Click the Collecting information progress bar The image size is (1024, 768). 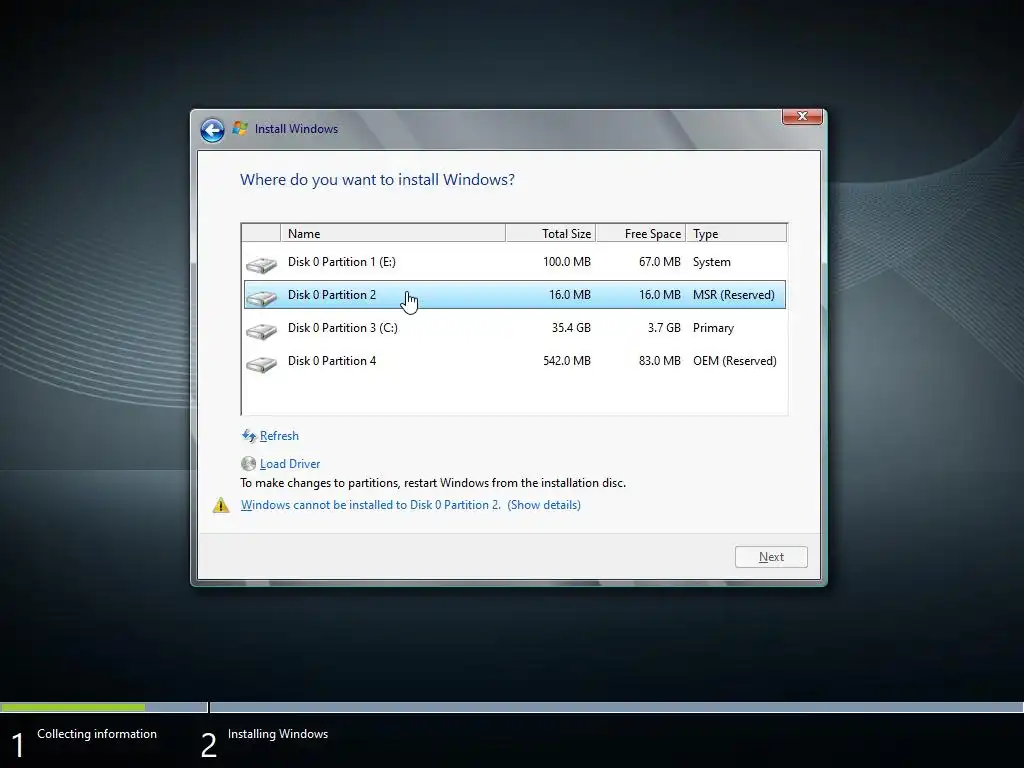[104, 707]
